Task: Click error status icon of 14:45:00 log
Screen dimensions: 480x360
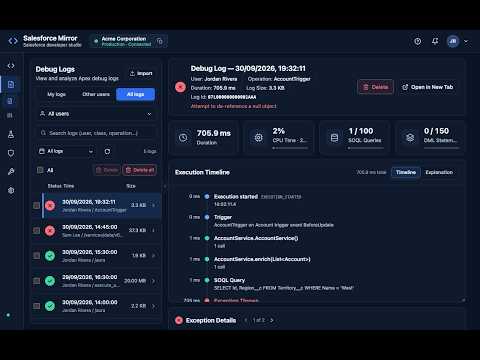Action: pyautogui.click(x=50, y=231)
